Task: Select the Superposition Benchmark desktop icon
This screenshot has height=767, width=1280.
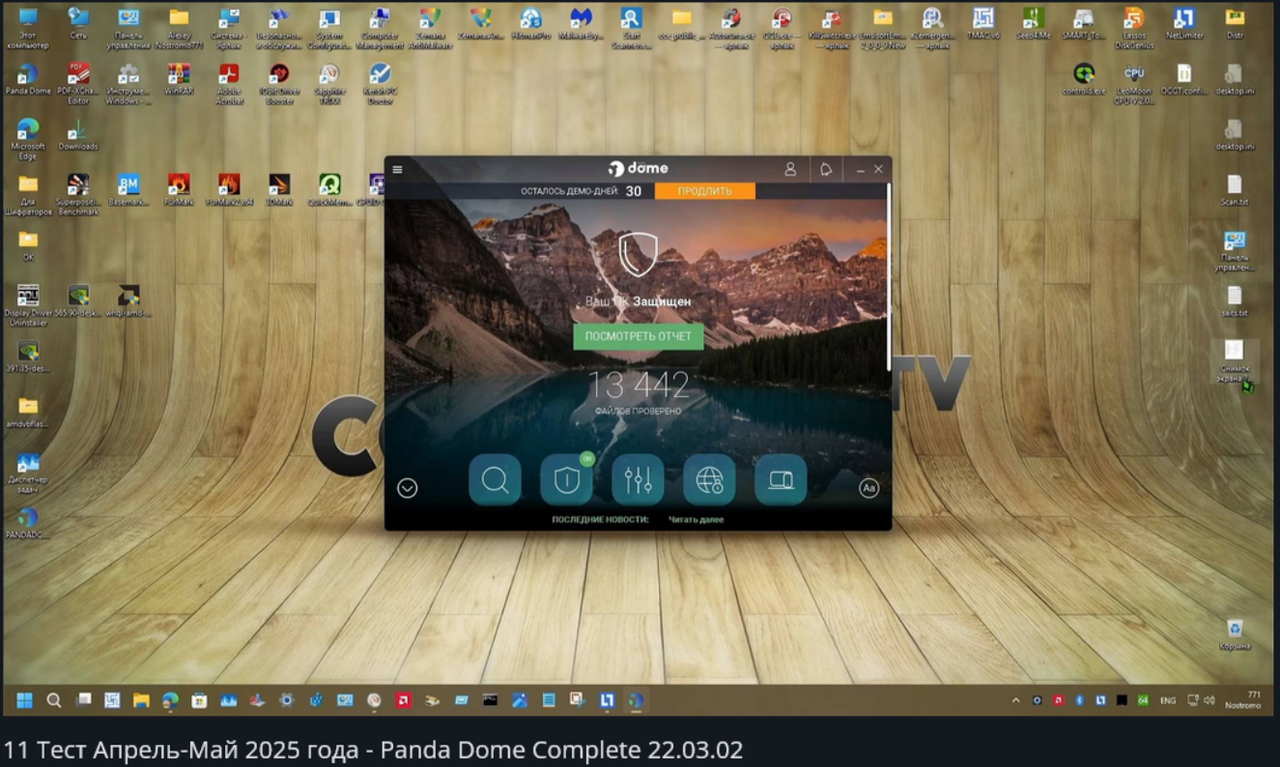Action: [78, 195]
